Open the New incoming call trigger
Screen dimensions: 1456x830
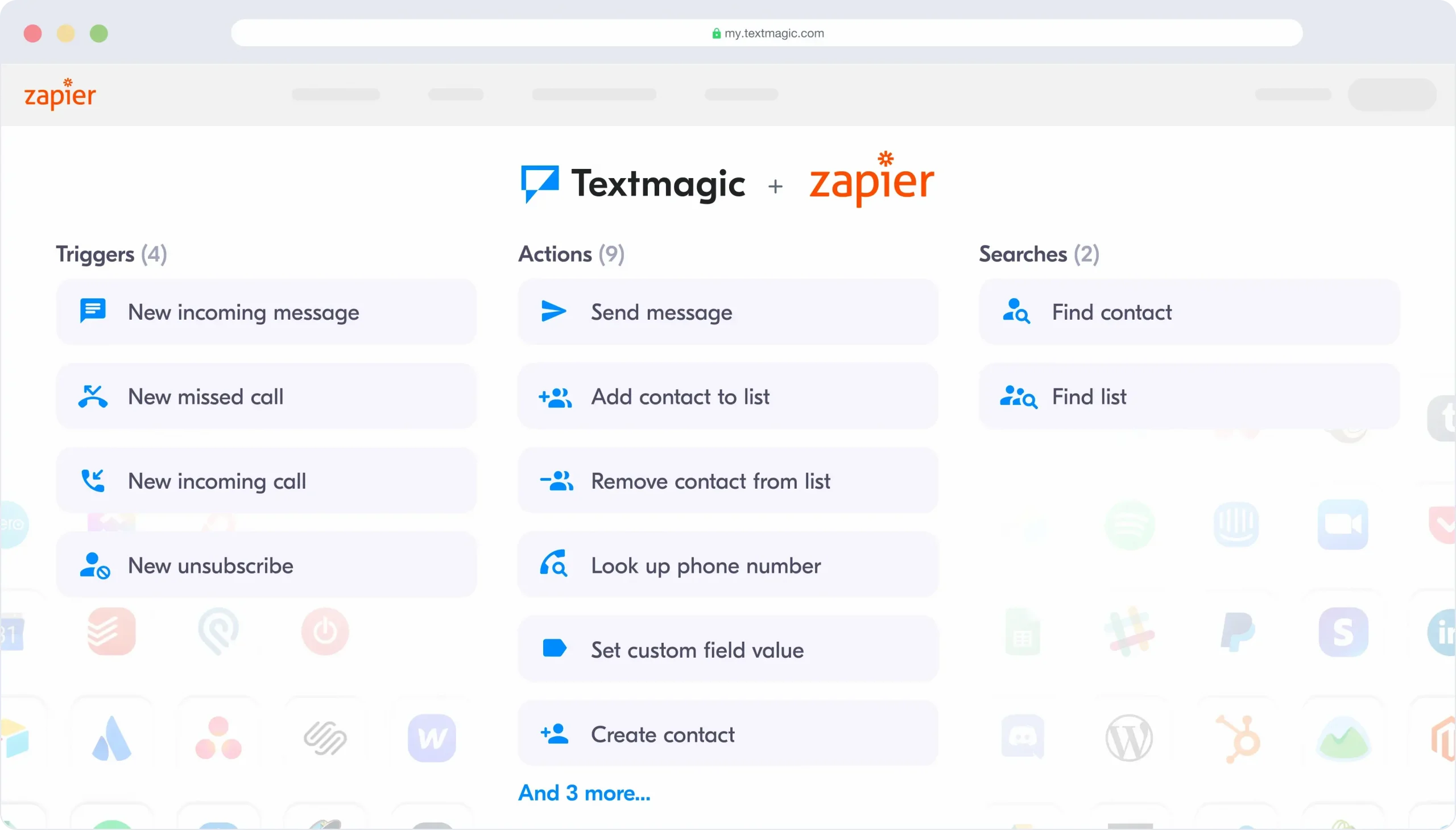pyautogui.click(x=266, y=481)
